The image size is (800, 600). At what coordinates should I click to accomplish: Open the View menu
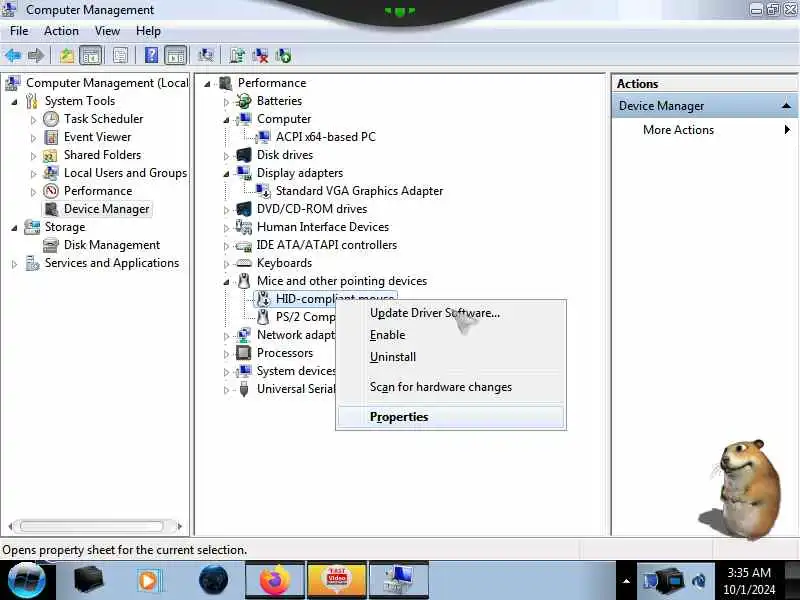[x=107, y=31]
